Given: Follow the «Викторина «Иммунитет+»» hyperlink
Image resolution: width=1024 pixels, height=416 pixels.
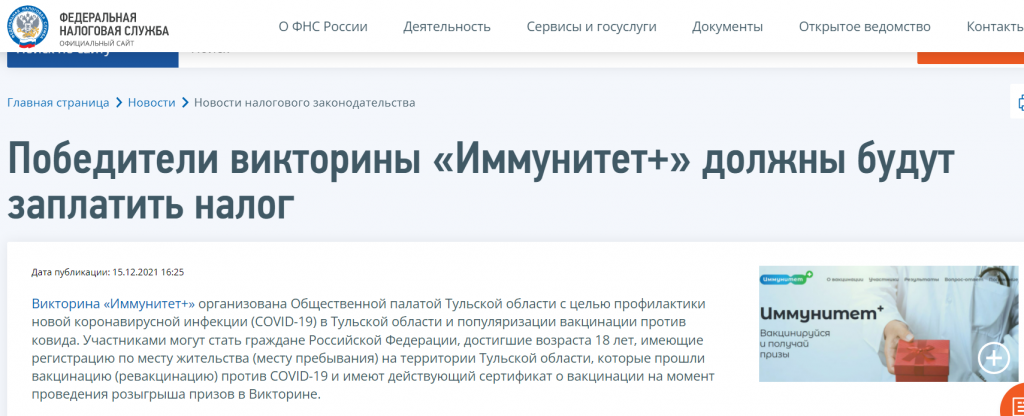Looking at the screenshot, I should pyautogui.click(x=112, y=303).
